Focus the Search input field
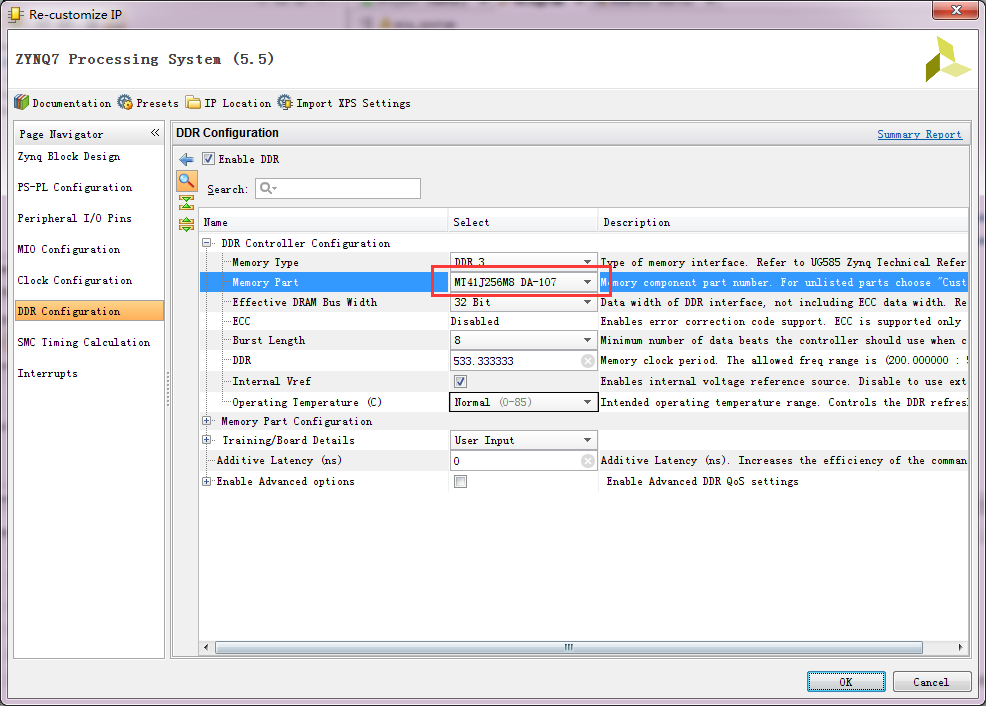Screen dimensions: 986x706 pyautogui.click(x=338, y=188)
